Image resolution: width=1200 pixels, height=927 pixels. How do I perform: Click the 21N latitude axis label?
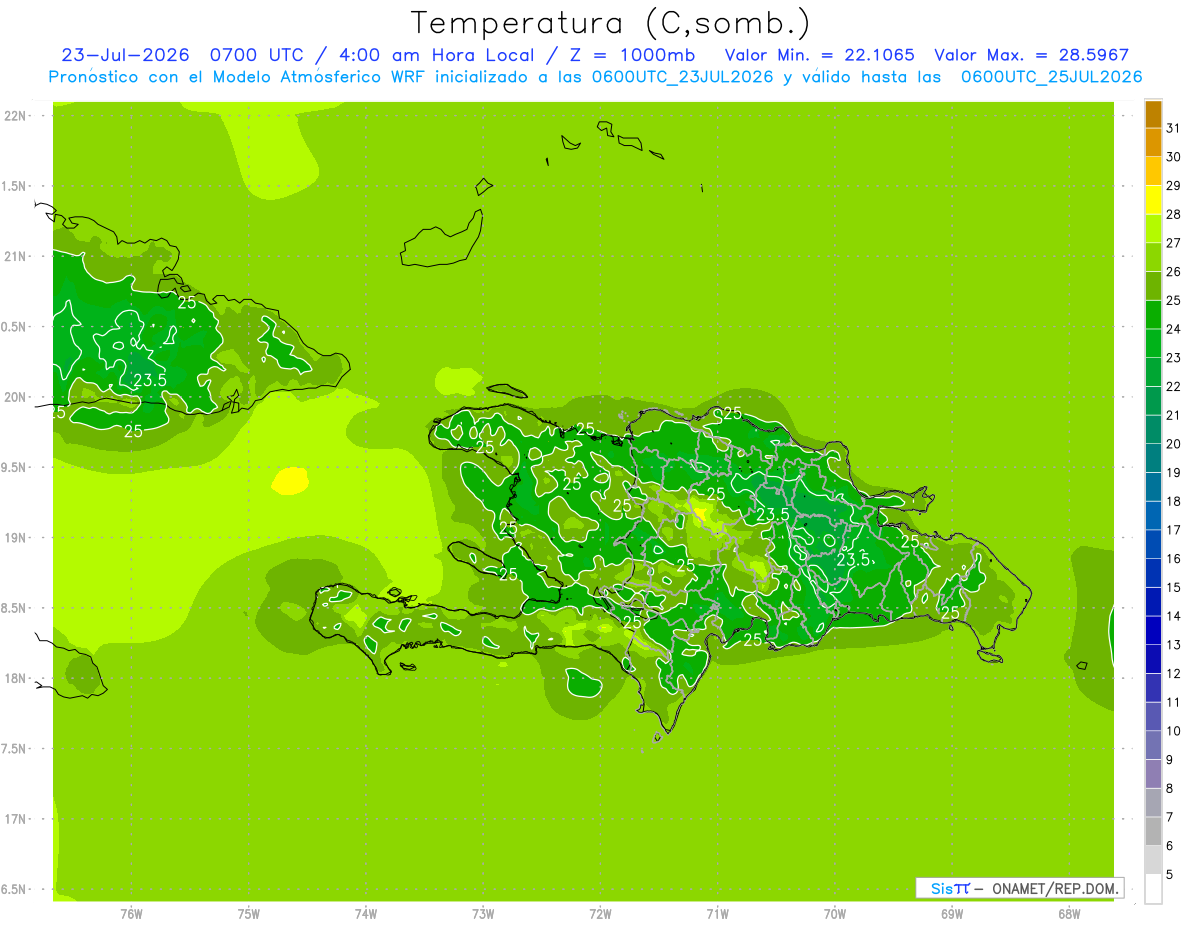click(14, 256)
